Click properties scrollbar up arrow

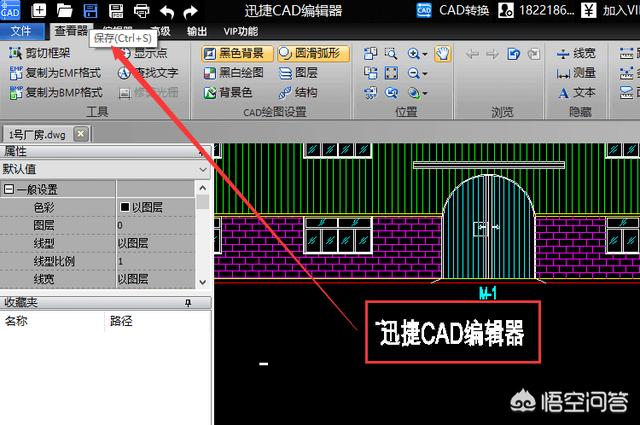click(x=203, y=188)
